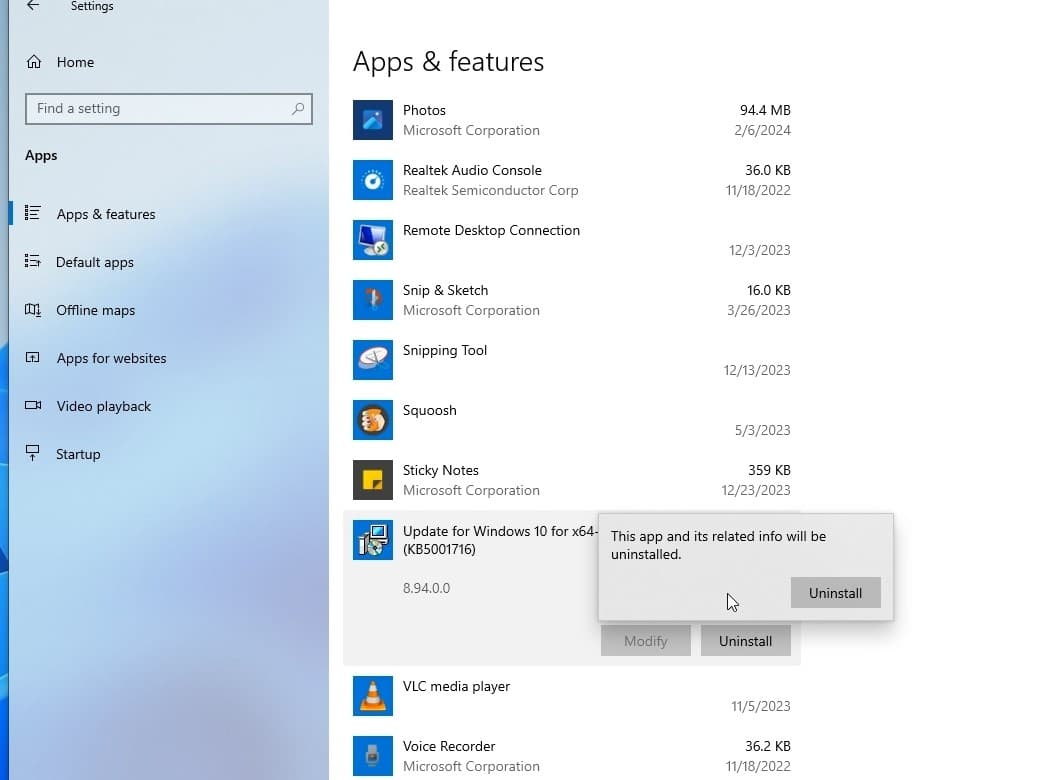The image size is (1044, 780).
Task: Select the Sticky Notes icon
Action: 373,480
